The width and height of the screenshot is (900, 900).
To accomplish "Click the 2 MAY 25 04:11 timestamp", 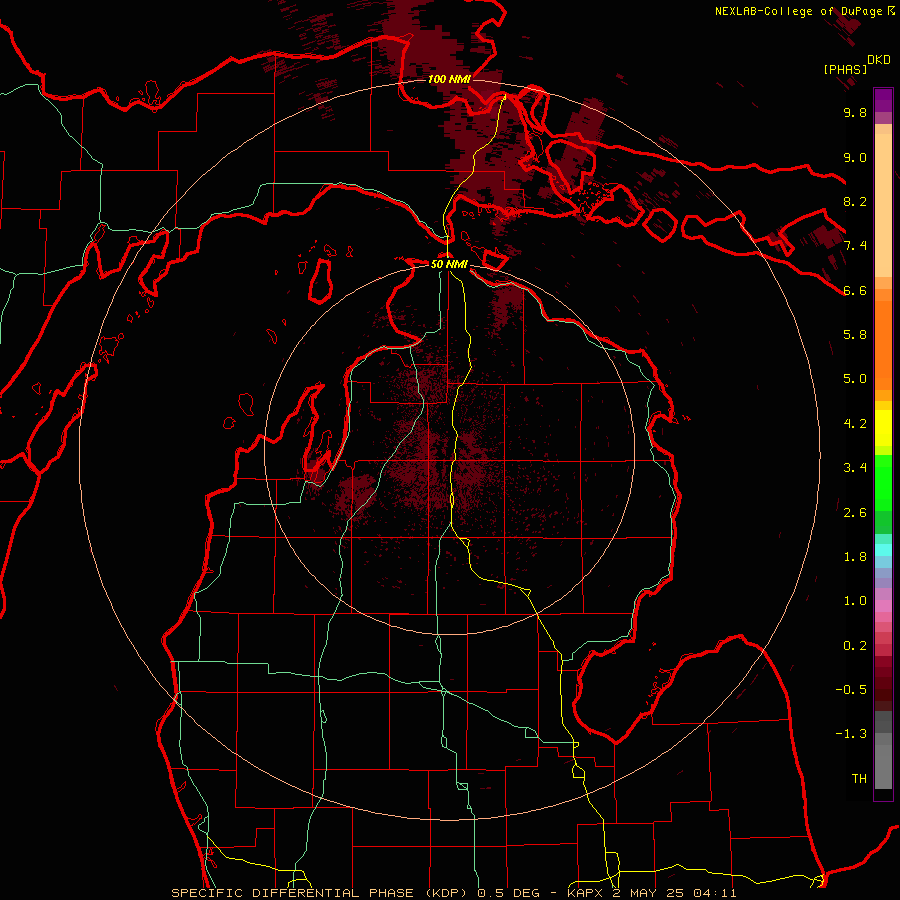I will click(675, 893).
